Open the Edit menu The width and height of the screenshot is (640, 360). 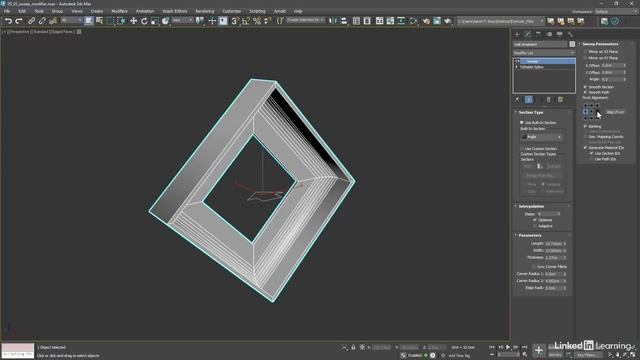(x=22, y=11)
